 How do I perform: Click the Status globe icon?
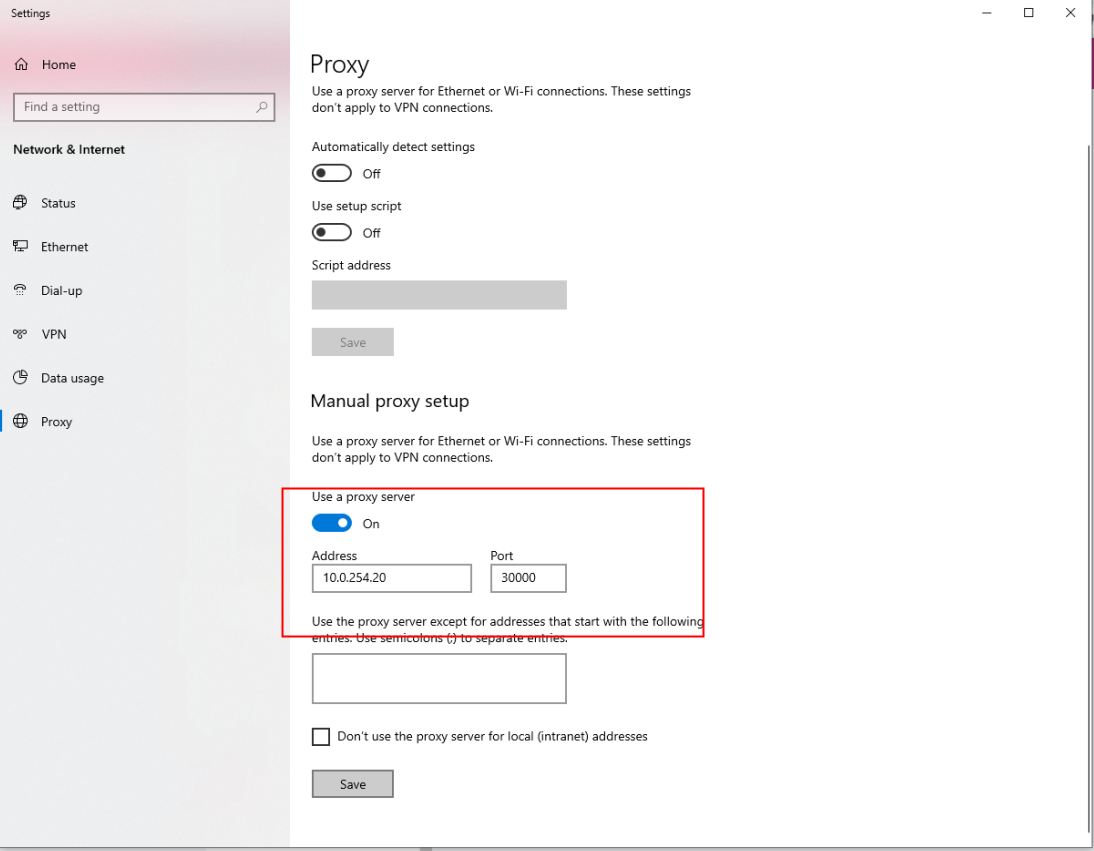(x=19, y=203)
